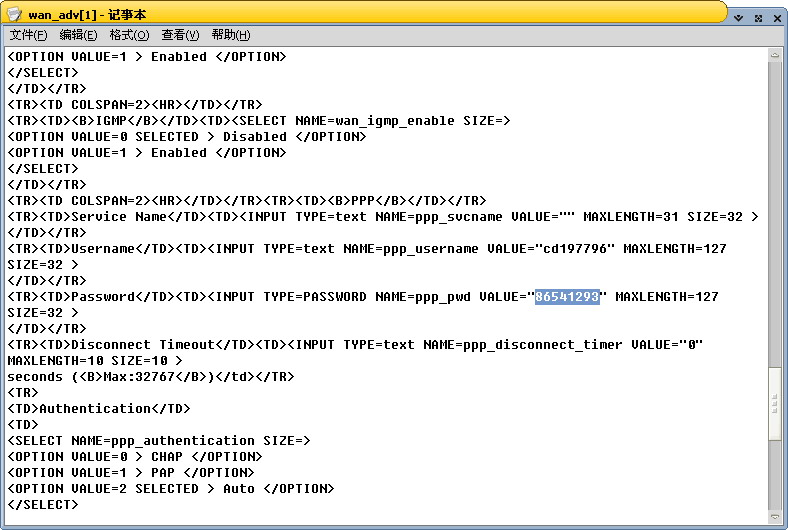Open the 文件(F) menu
Viewport: 788px width, 530px height.
pos(28,35)
